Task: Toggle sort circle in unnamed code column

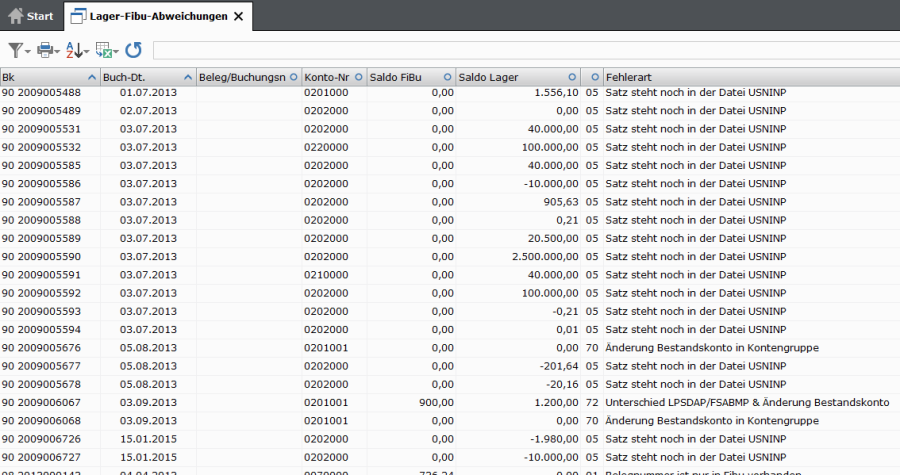Action: tap(595, 77)
